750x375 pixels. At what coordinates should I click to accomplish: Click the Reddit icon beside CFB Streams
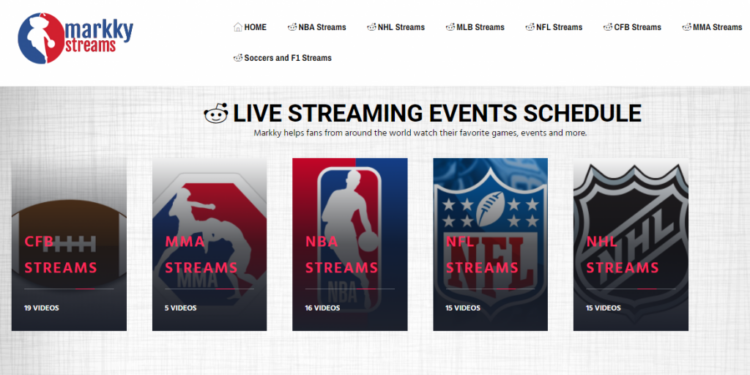coord(608,27)
